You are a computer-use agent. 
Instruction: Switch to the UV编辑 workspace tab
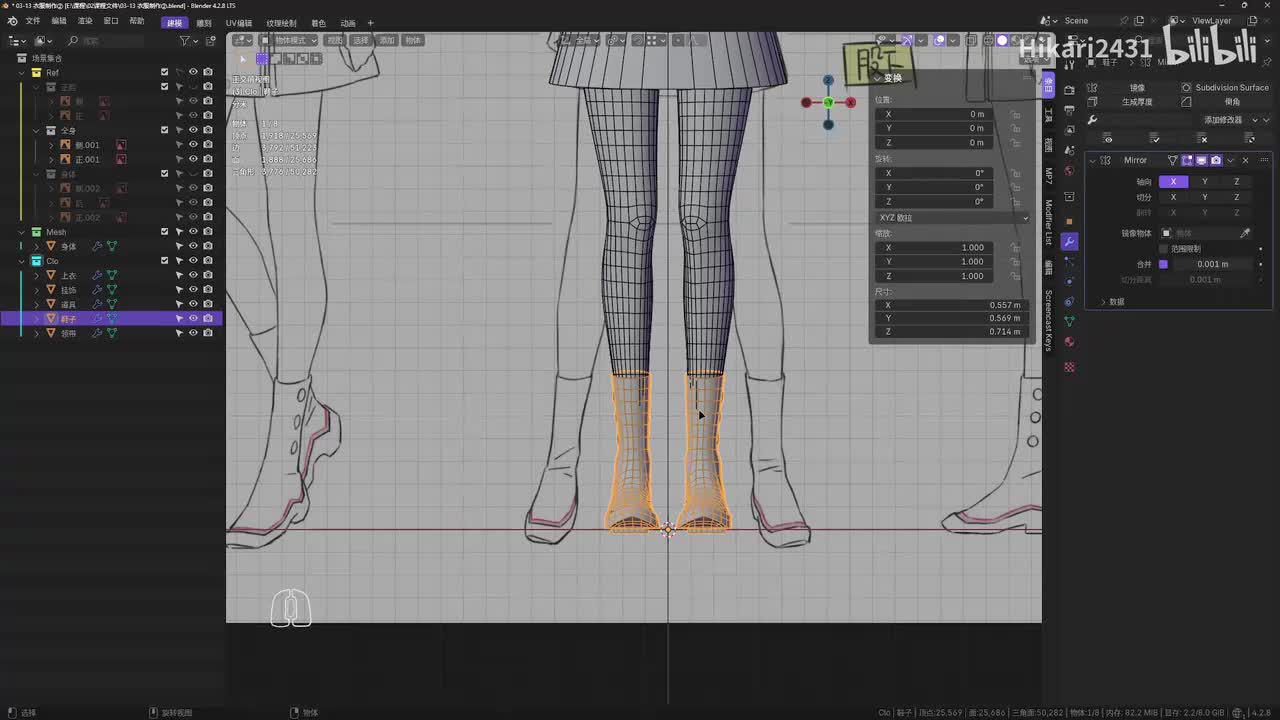point(238,22)
